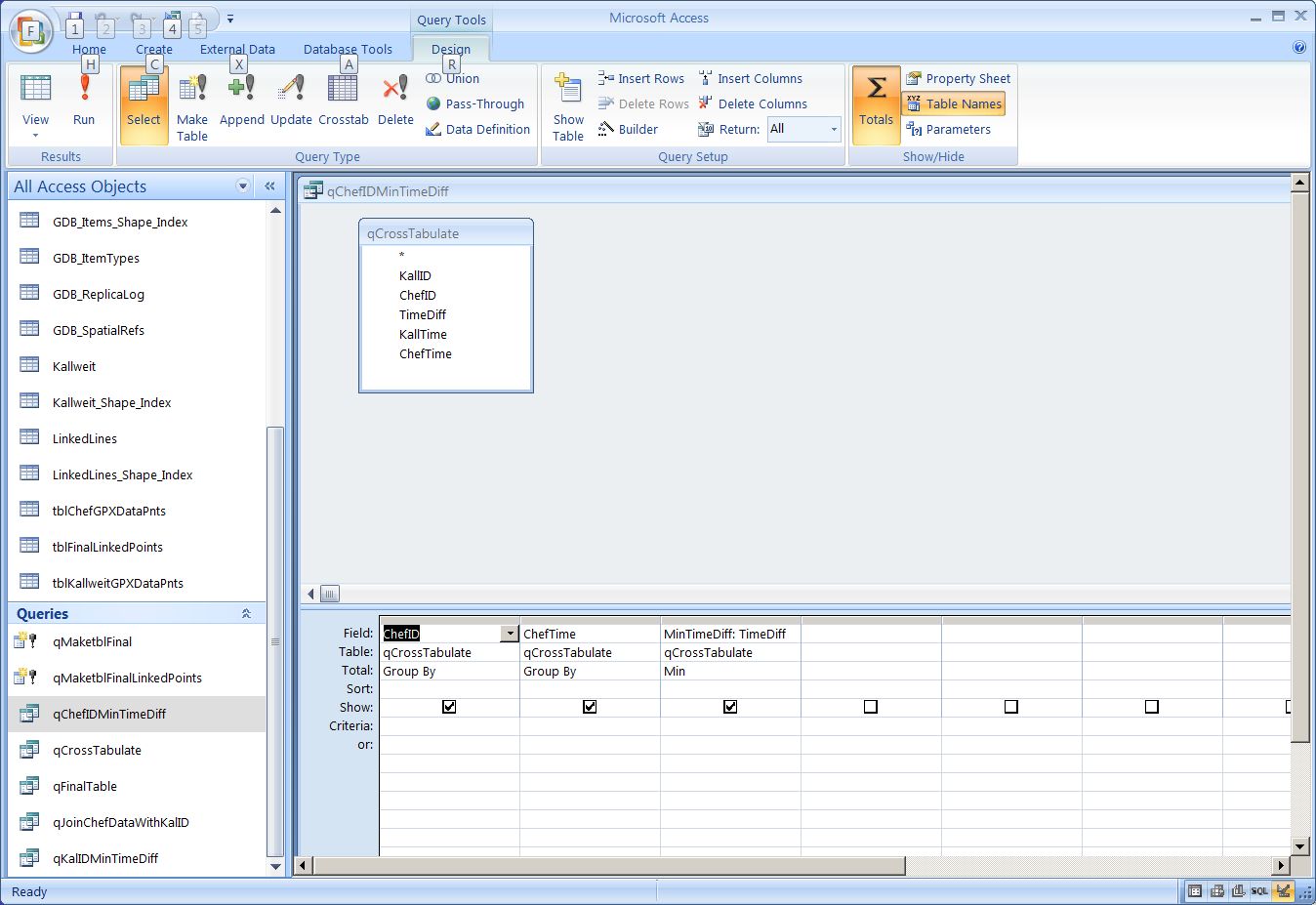This screenshot has width=1316, height=905.
Task: Toggle the Totals row button
Action: pos(876,105)
